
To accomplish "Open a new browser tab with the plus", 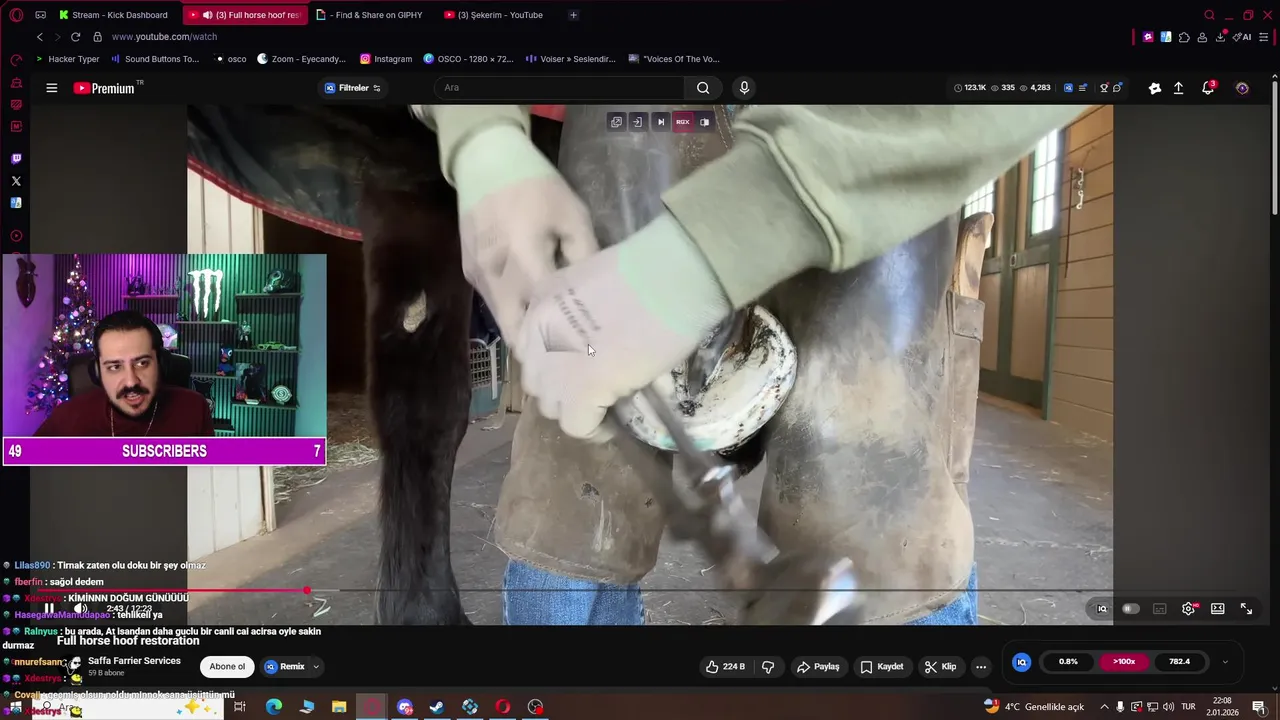I will (573, 15).
